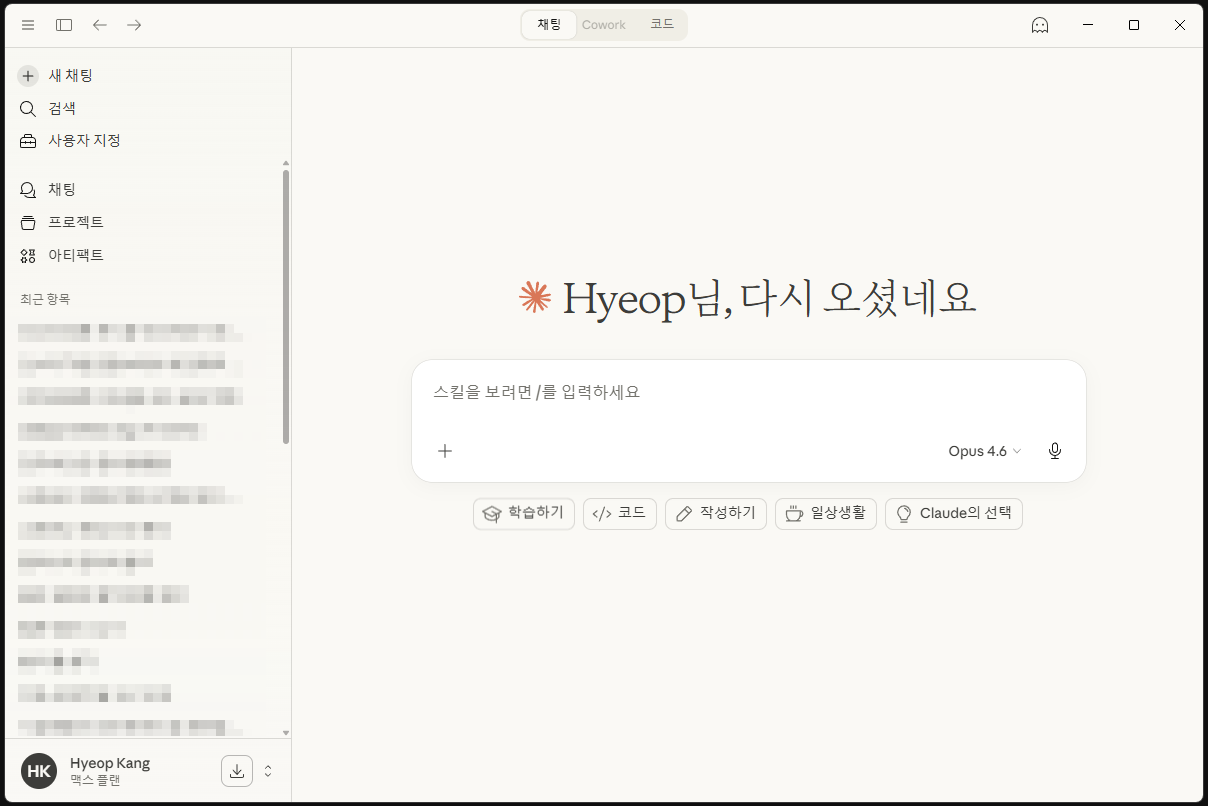Open the hamburger menu icon
Viewport: 1208px width, 806px height.
click(x=28, y=25)
